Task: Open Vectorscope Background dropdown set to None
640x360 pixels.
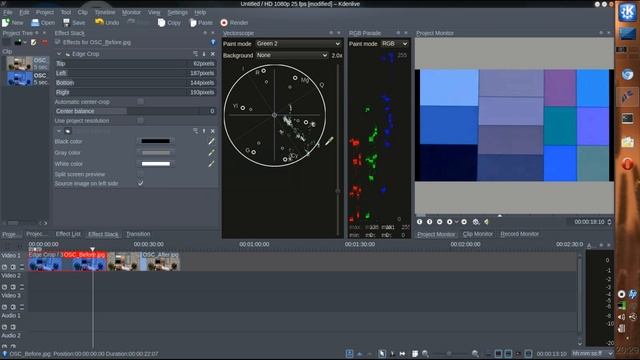Action: point(292,55)
